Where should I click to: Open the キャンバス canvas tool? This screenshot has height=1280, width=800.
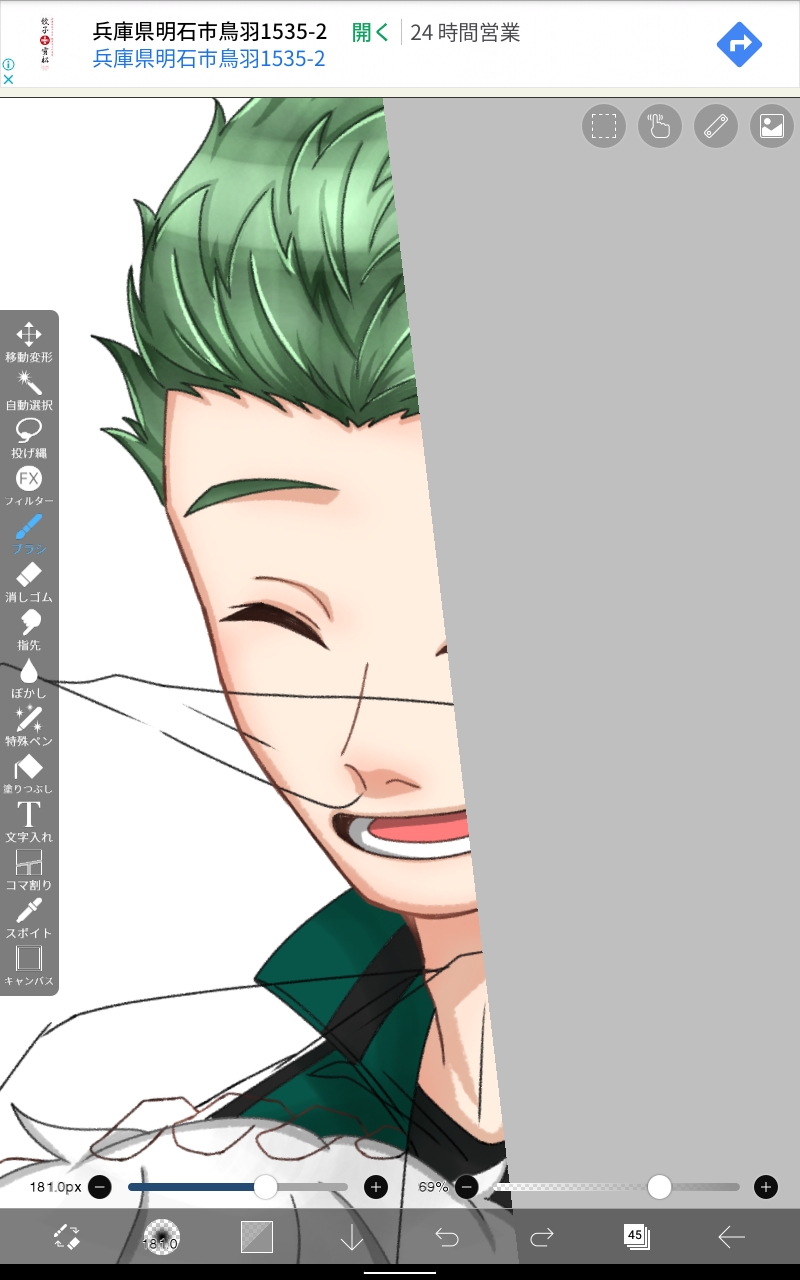29,966
